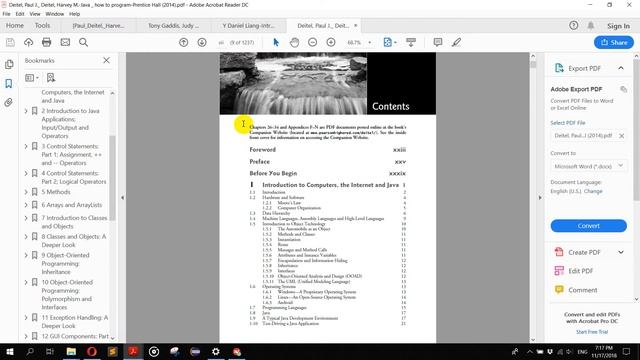Expand bookmark 2 Introduction to Java Applications

[x=26, y=111]
